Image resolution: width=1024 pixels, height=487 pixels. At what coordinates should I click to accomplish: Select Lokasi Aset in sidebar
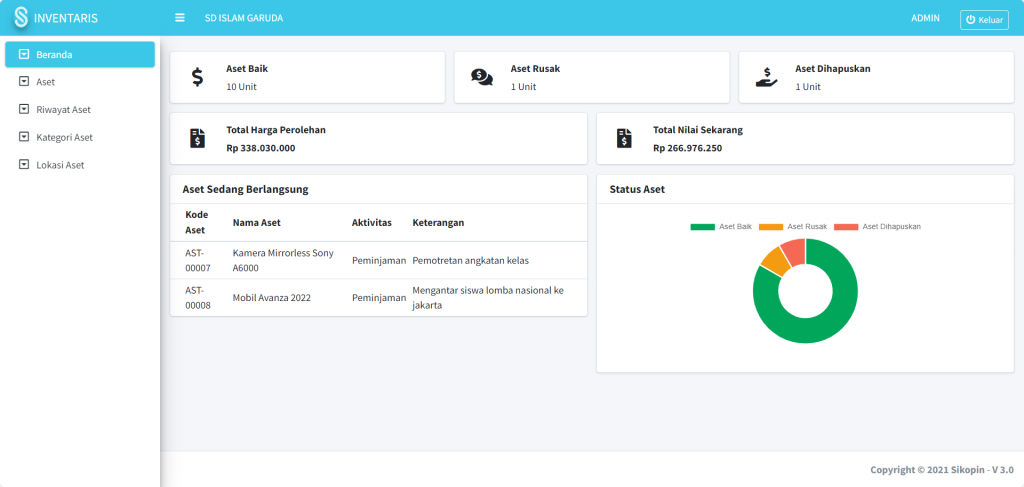pos(80,165)
